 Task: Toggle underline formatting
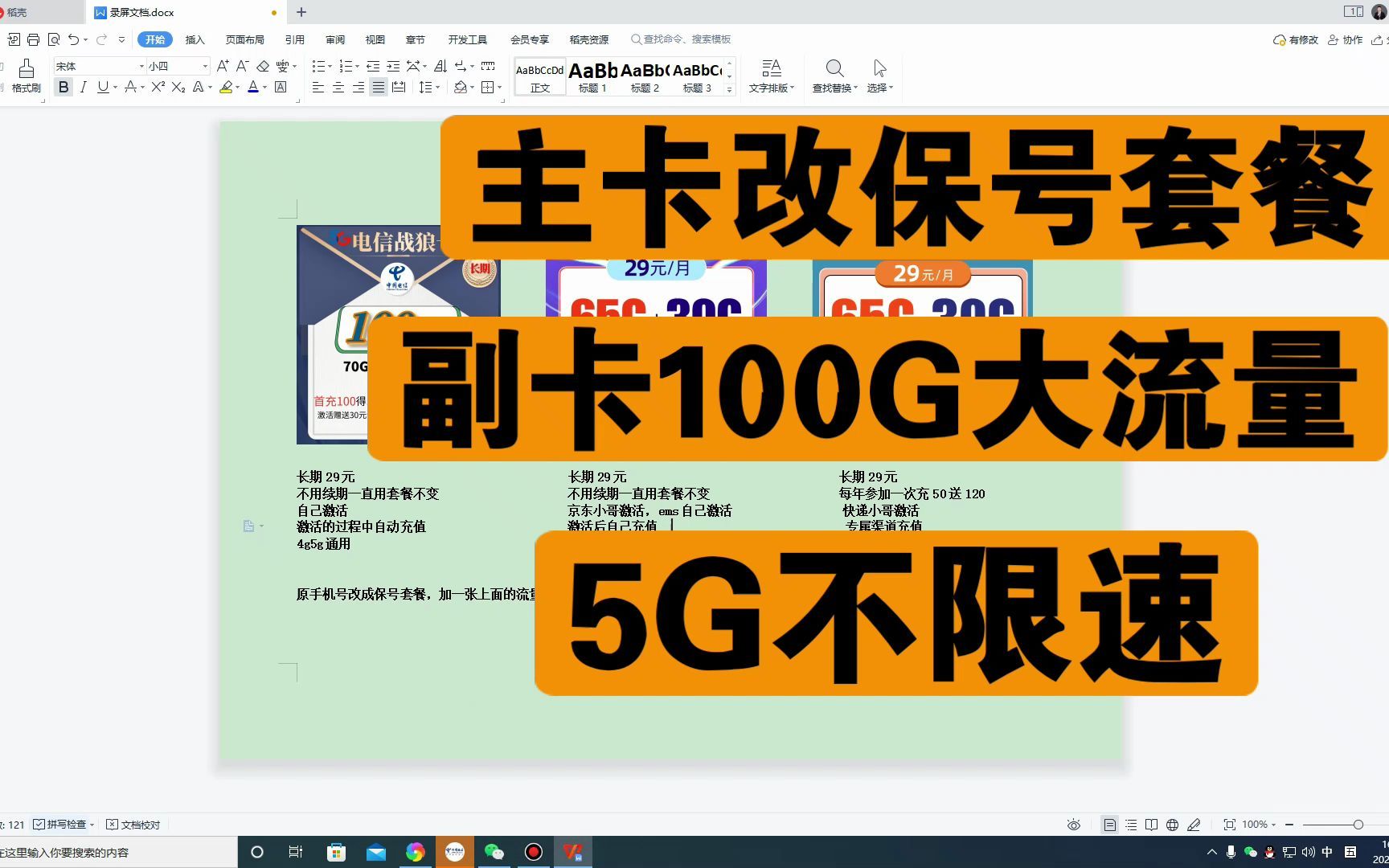(x=103, y=87)
